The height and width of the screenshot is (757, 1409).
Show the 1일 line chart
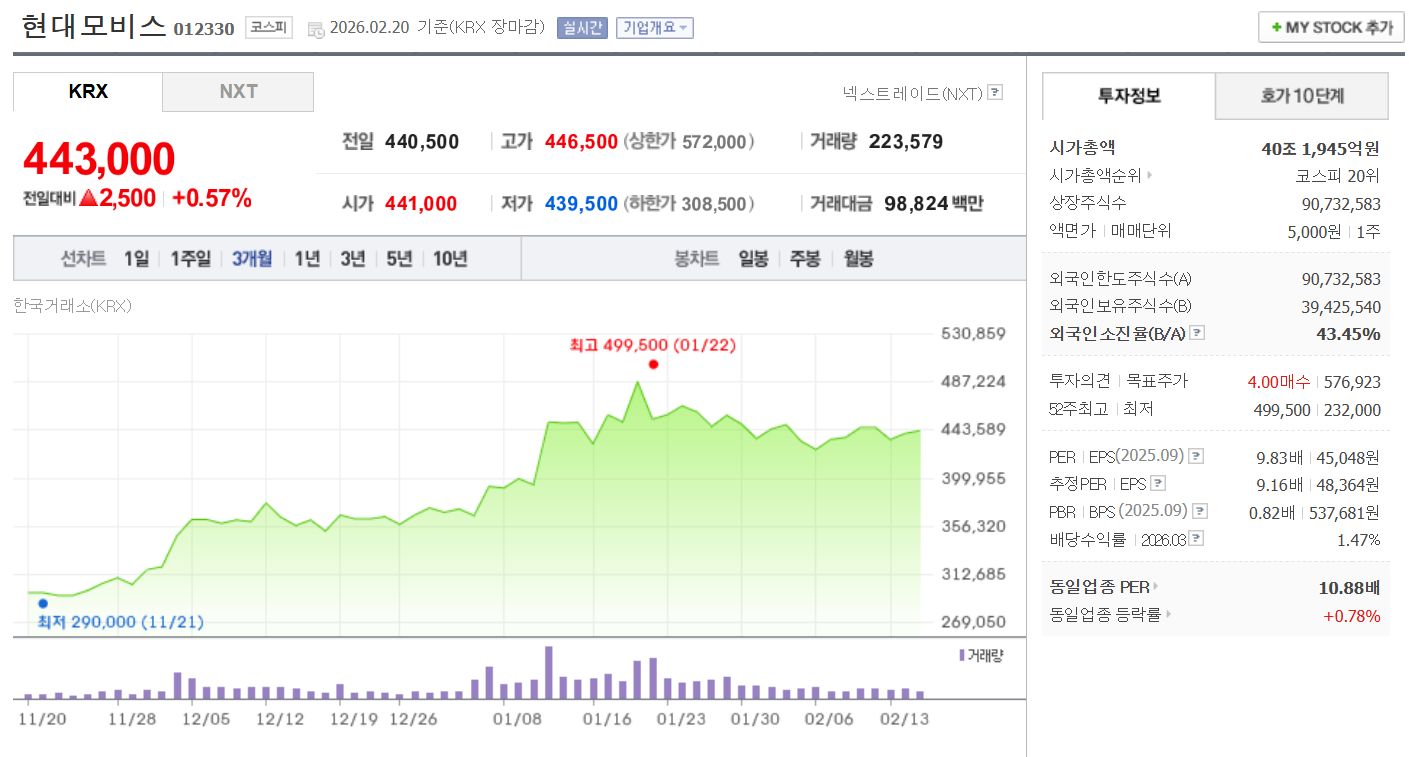(x=136, y=259)
